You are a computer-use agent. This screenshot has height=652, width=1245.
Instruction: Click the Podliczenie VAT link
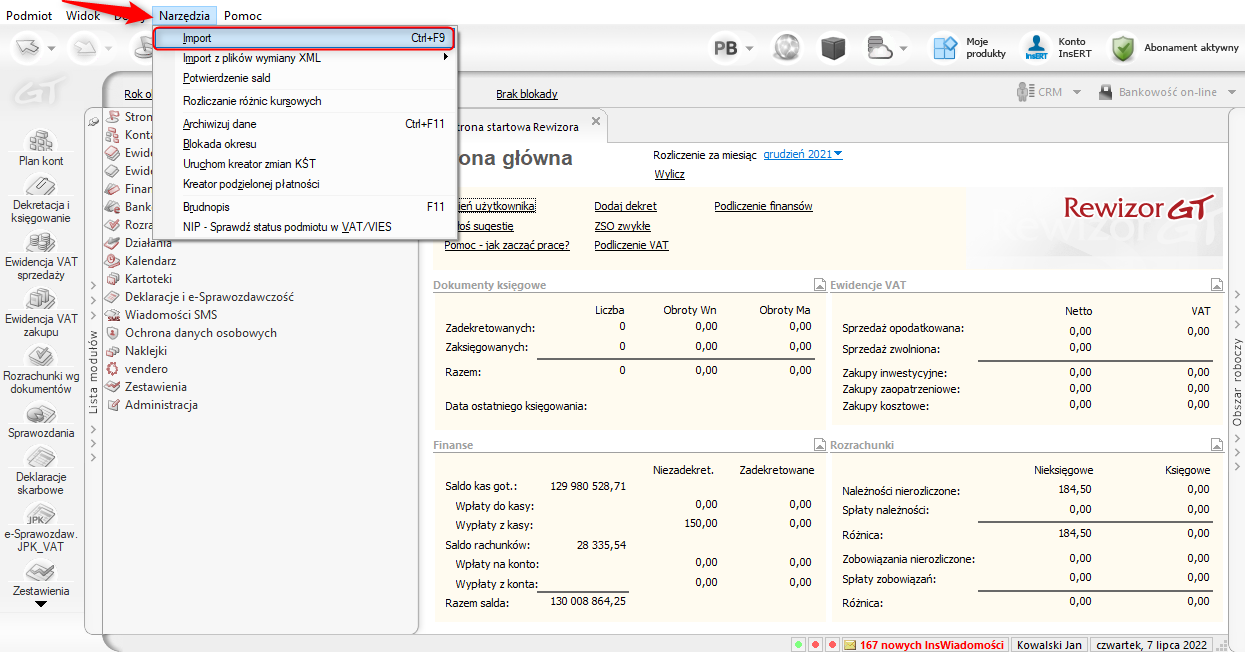(x=631, y=245)
